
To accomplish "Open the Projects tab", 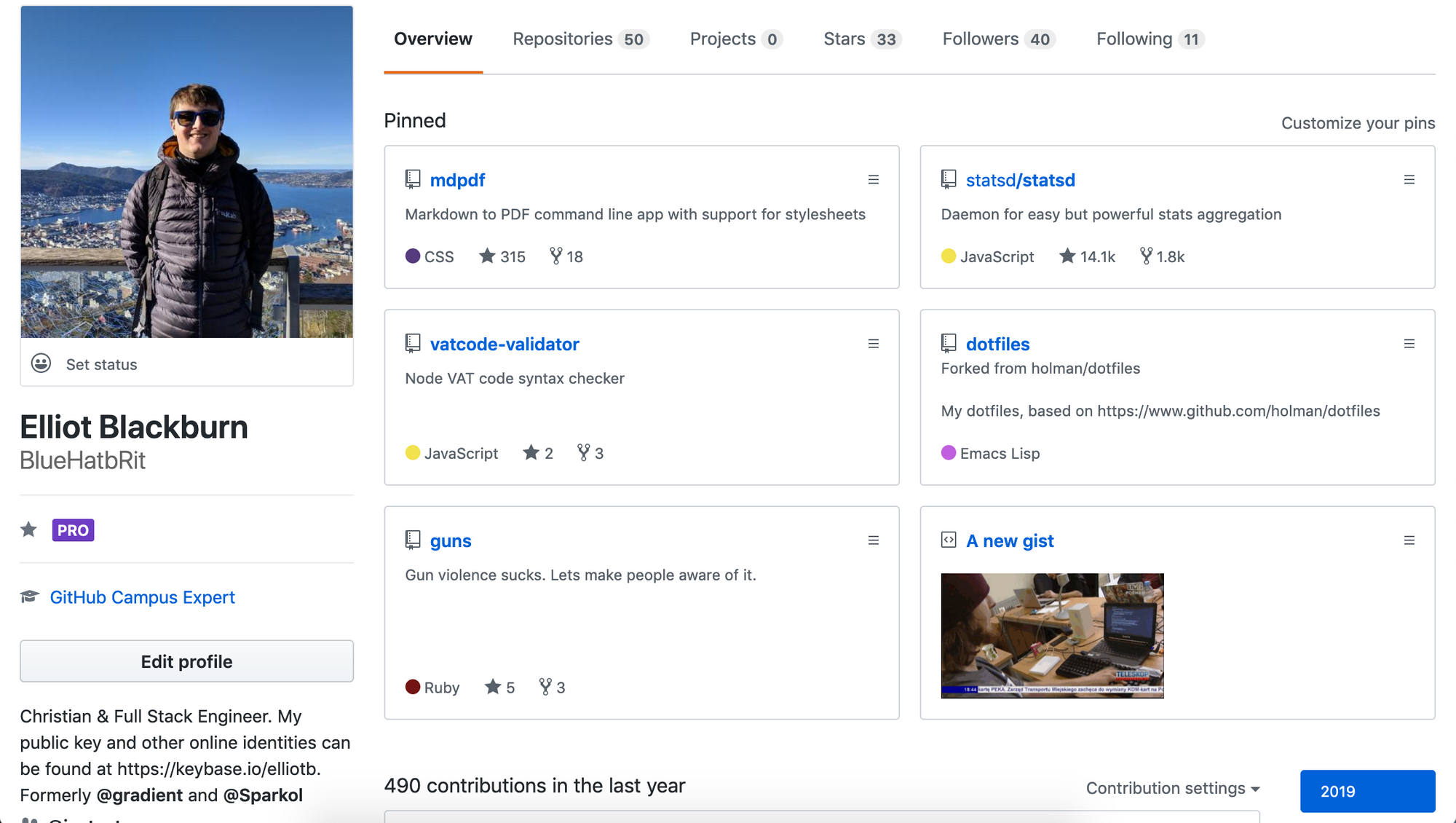I will [x=736, y=39].
